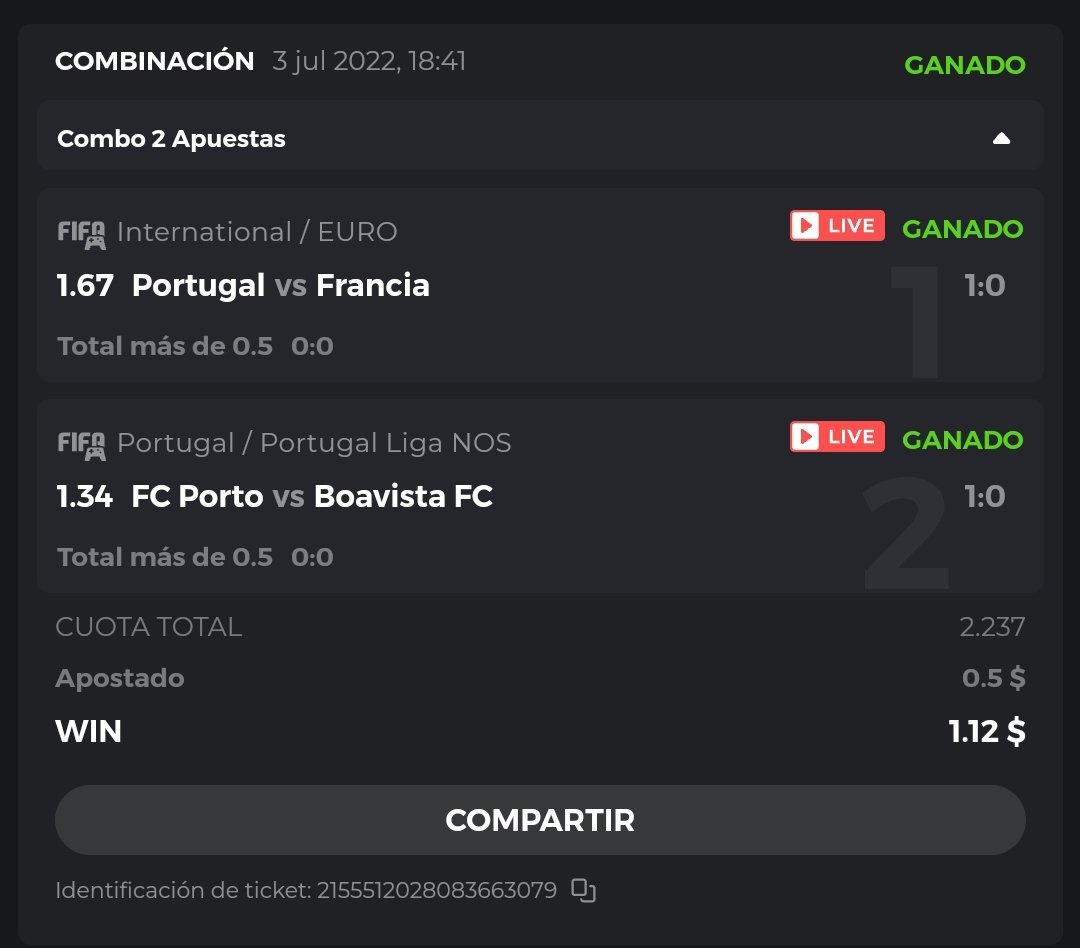Click the 1.67 odds value
The width and height of the screenshot is (1080, 948).
click(85, 286)
